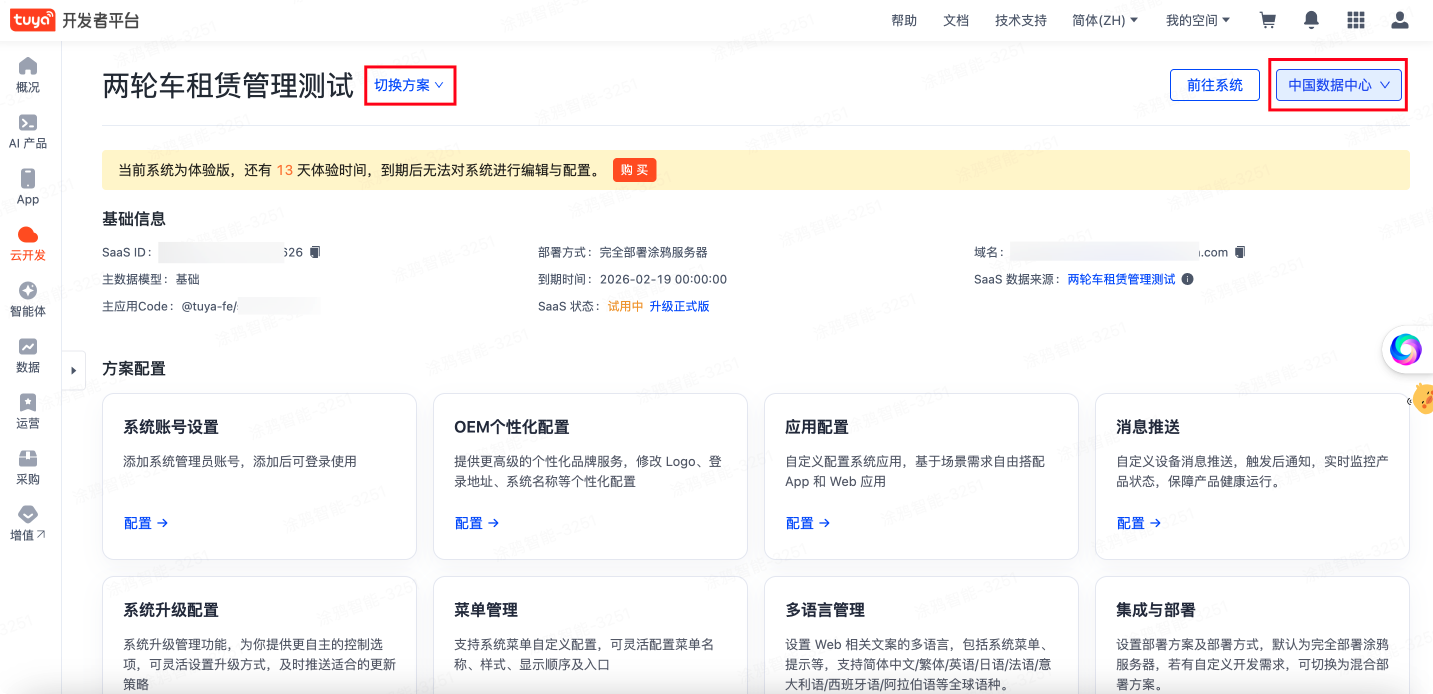Expand the 中国数据中心 selector

[x=1337, y=85]
